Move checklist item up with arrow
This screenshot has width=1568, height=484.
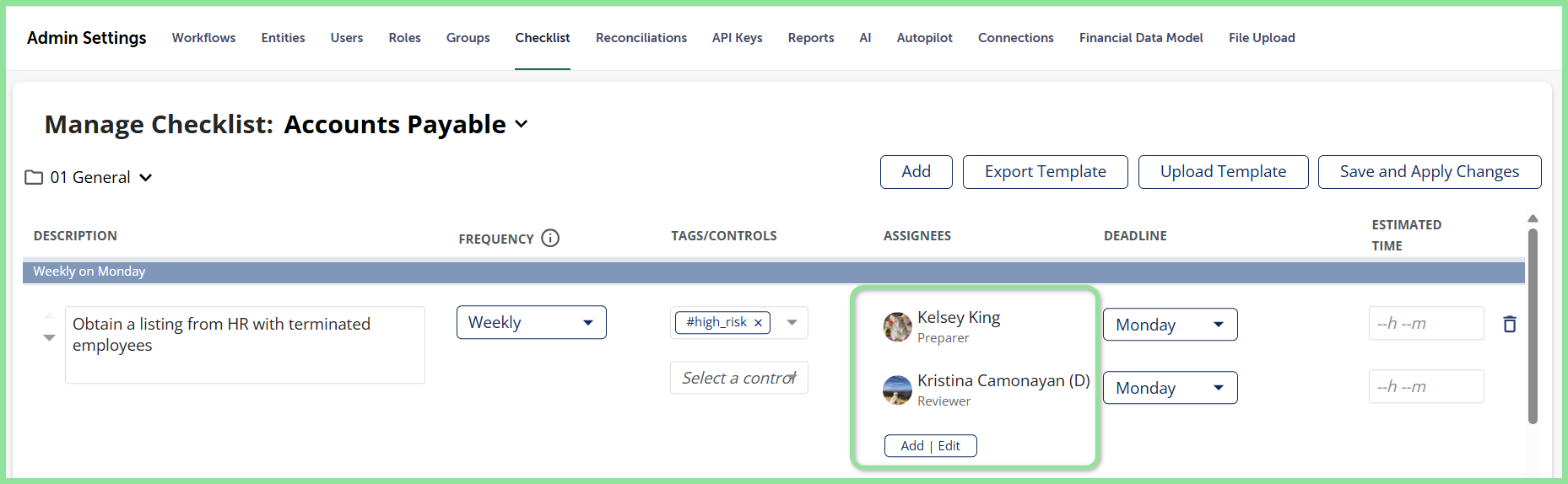tap(49, 316)
